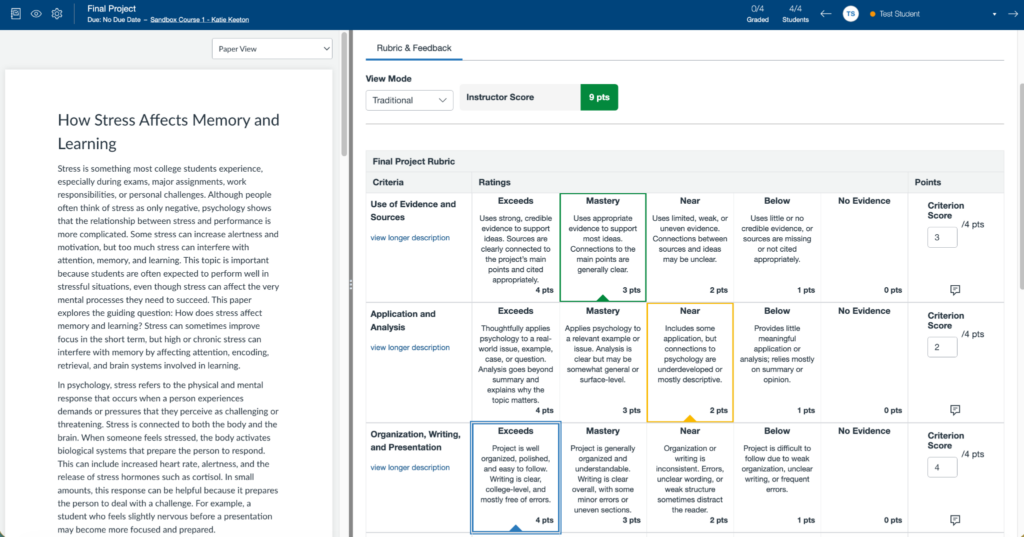Click 'Due: No Due Date' text
This screenshot has height=537, width=1024.
click(x=114, y=20)
